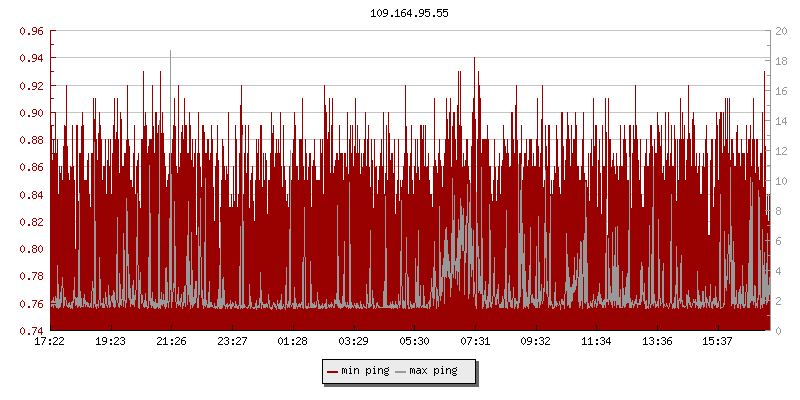800x400 pixels.
Task: Select the 05:30 x-axis time label
Action: tap(414, 341)
